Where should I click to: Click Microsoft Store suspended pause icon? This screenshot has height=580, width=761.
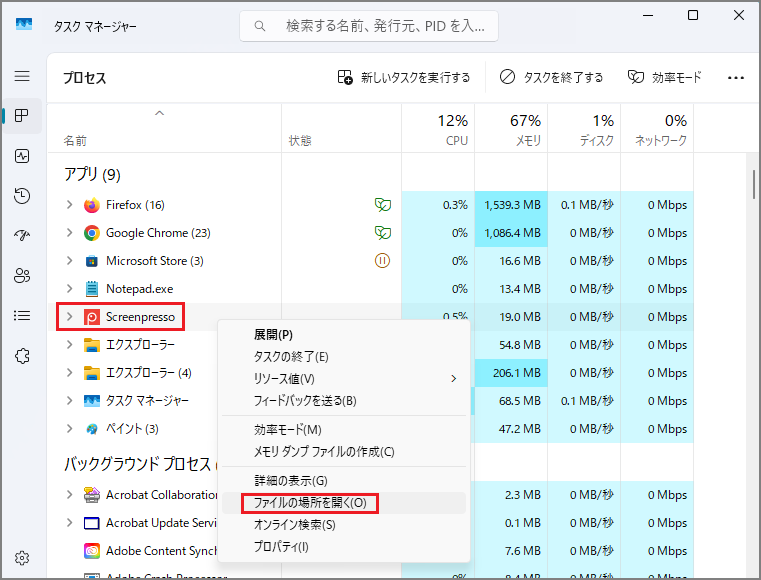(382, 261)
